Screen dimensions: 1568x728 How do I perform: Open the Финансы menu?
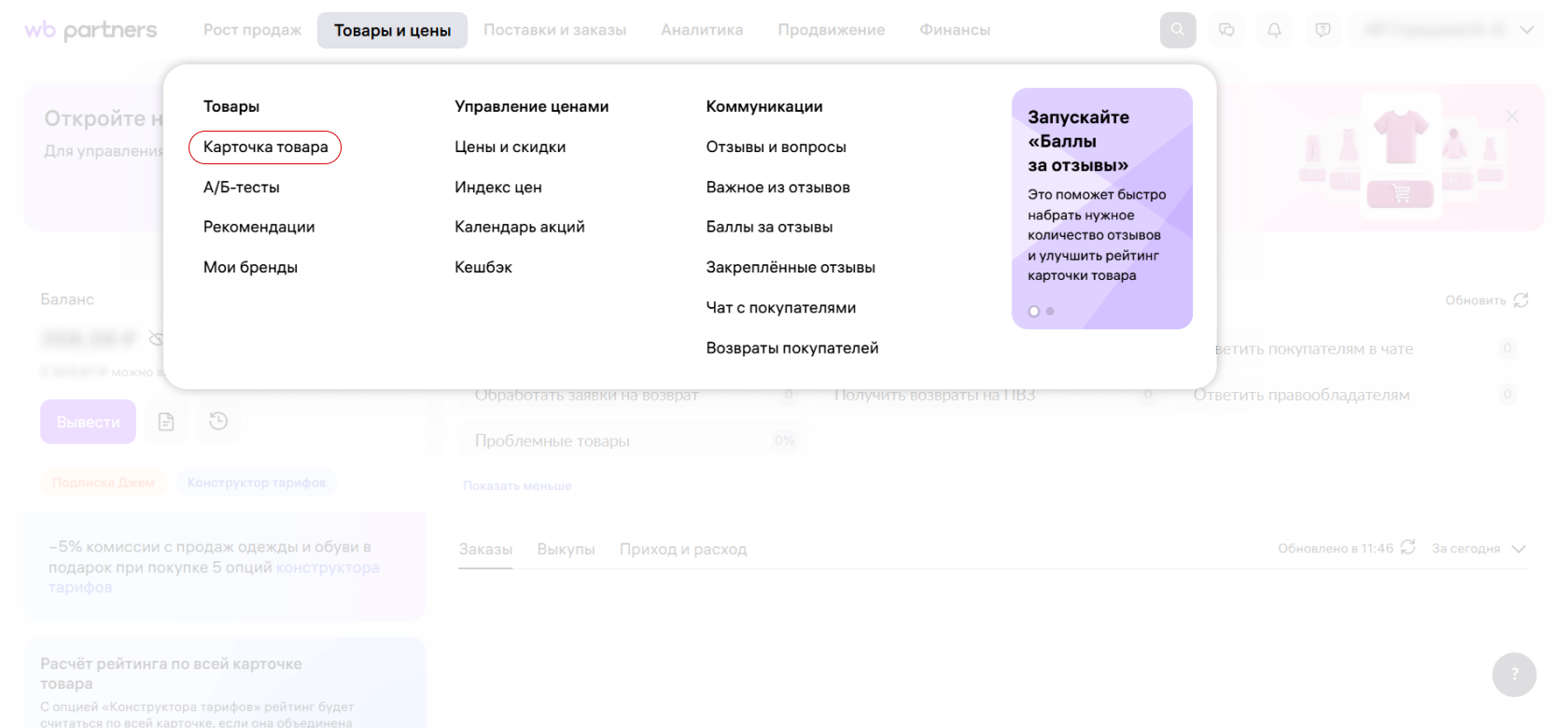(955, 30)
